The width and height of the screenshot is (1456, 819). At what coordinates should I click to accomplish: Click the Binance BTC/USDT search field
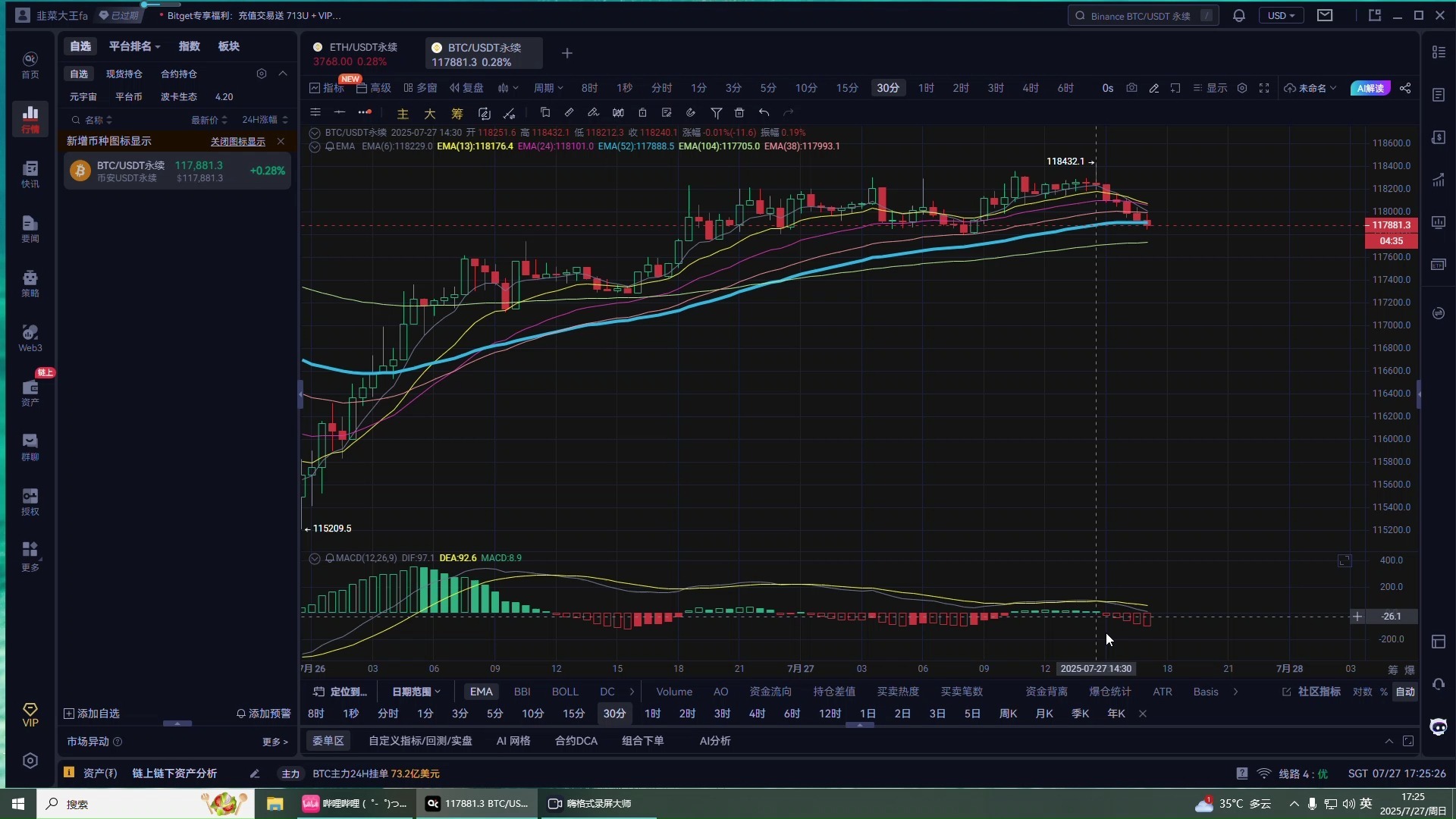pos(1144,15)
